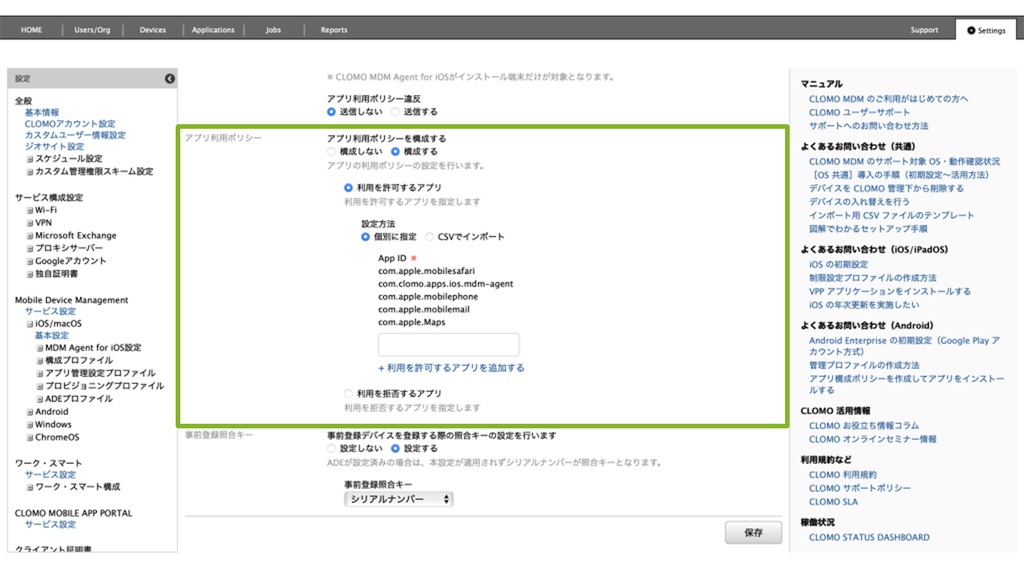
Task: Choose the CSVでインポート radio option
Action: click(430, 237)
